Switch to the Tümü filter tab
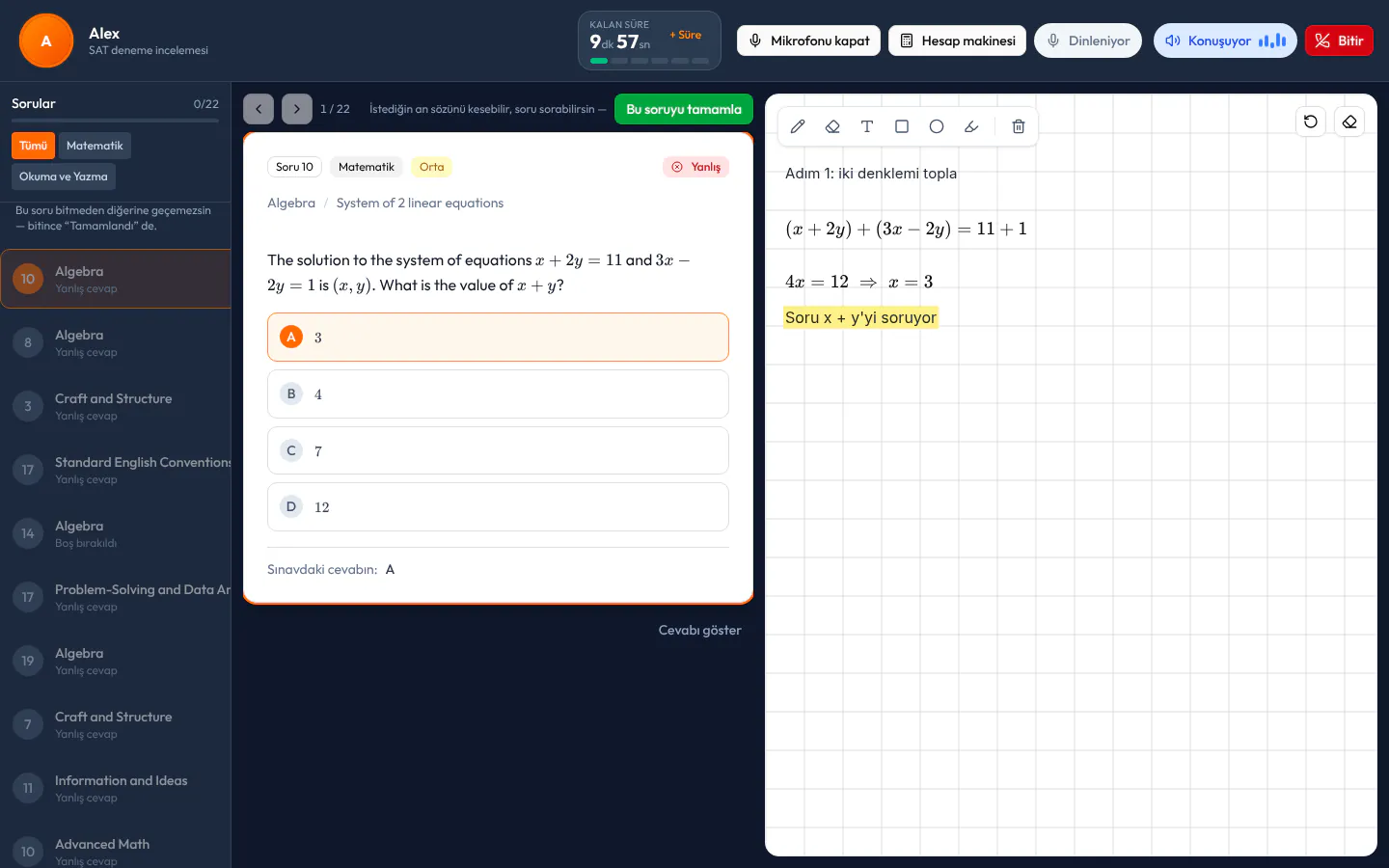Viewport: 1389px width, 868px height. [x=33, y=146]
